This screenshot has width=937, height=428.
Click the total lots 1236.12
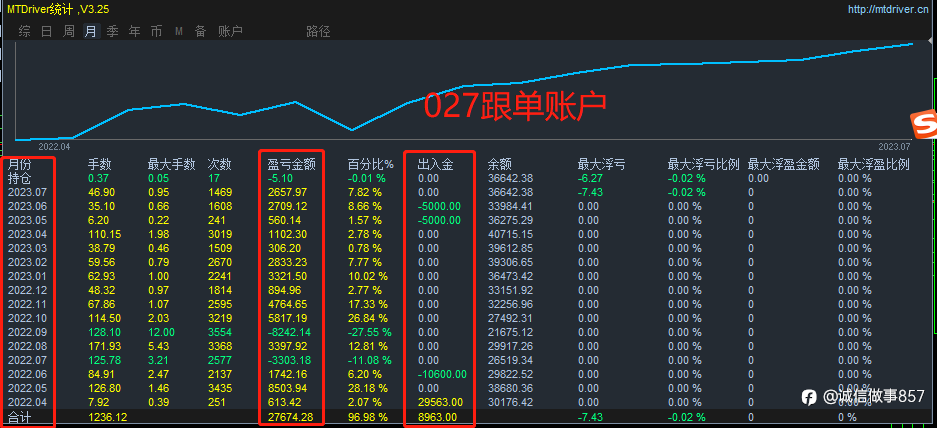coord(108,417)
